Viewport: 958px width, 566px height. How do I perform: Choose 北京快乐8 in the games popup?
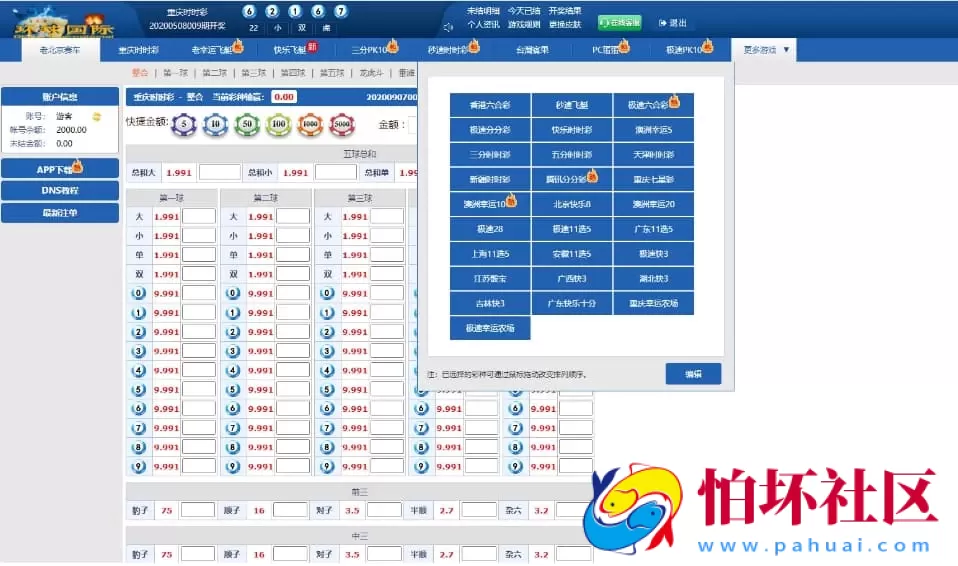pyautogui.click(x=572, y=204)
